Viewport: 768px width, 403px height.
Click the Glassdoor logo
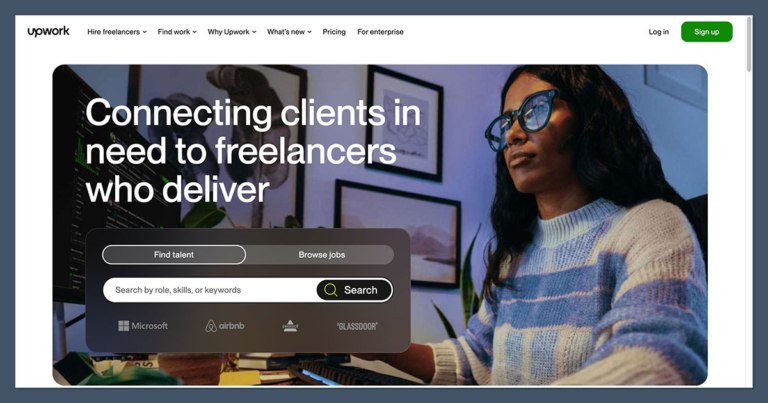pyautogui.click(x=357, y=326)
